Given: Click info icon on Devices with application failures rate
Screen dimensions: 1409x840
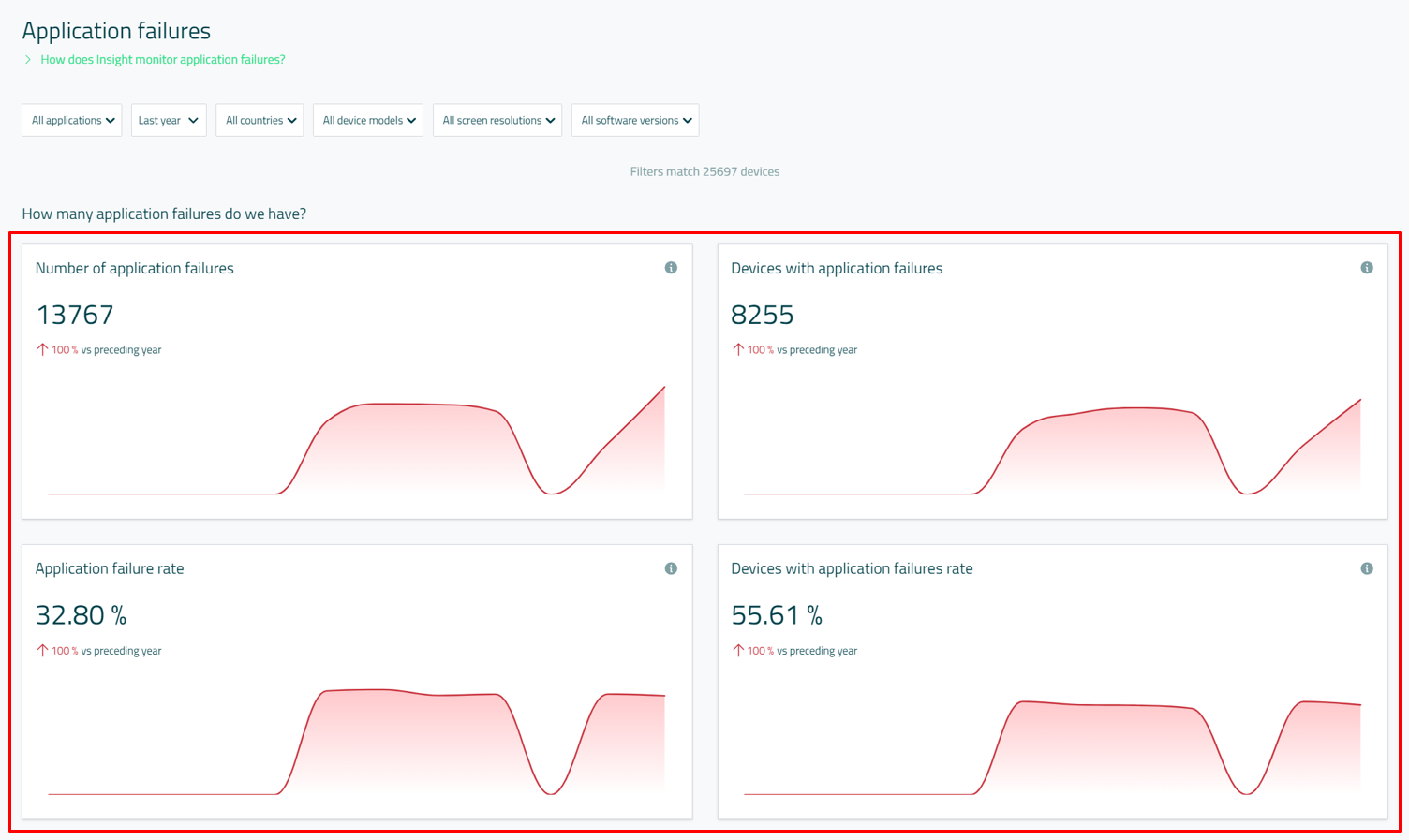Looking at the screenshot, I should [1367, 568].
